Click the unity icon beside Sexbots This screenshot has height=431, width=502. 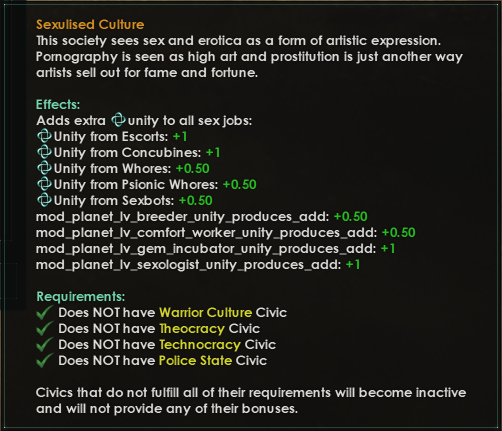44,200
